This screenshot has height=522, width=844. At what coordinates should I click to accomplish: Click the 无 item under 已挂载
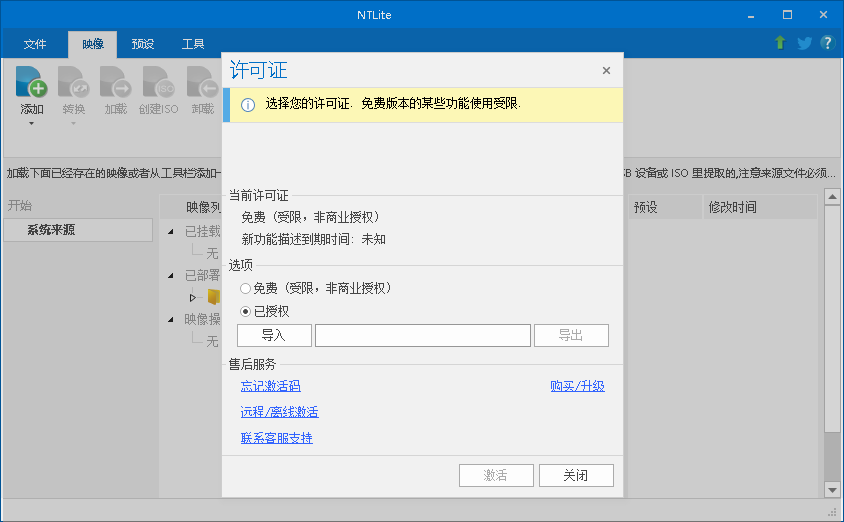pos(212,253)
